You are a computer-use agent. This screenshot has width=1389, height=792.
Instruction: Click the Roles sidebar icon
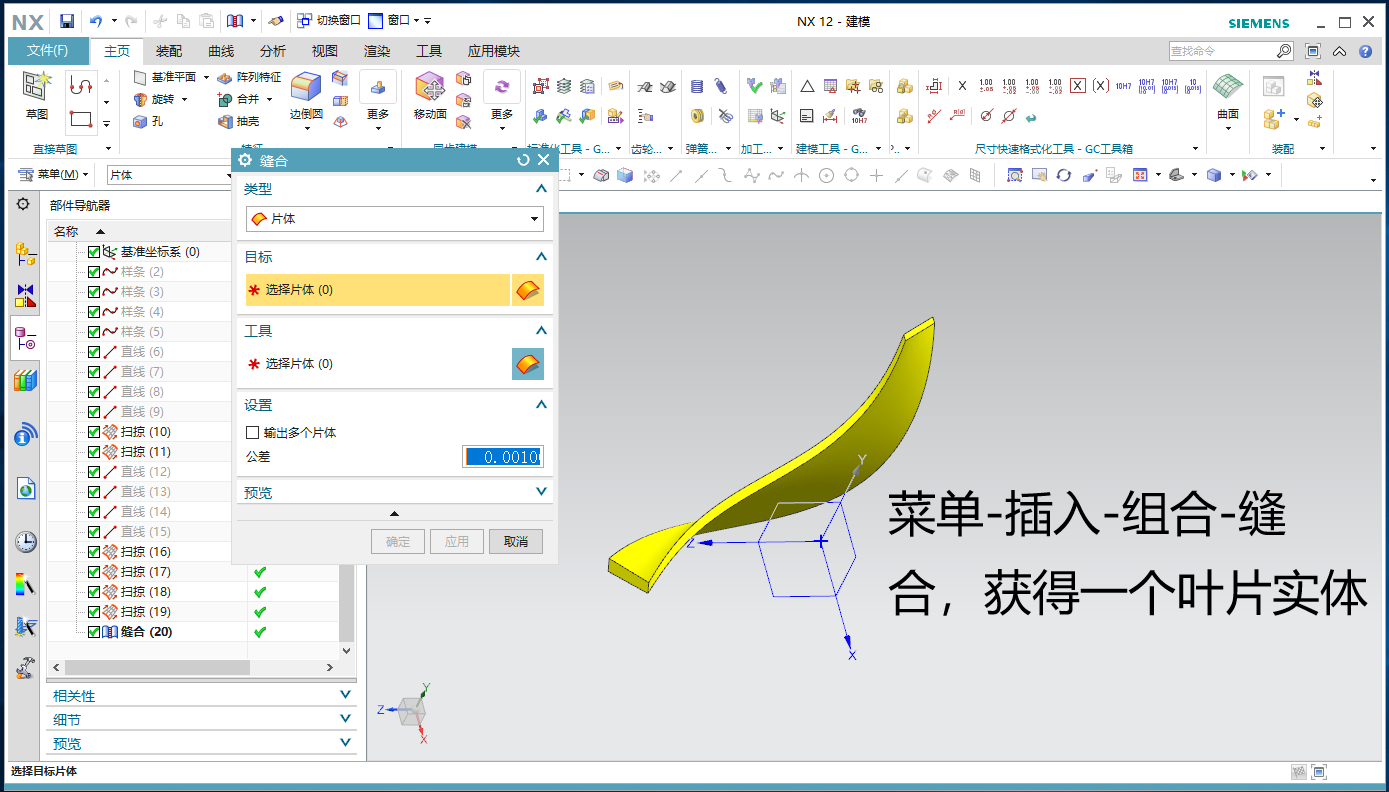[x=25, y=668]
